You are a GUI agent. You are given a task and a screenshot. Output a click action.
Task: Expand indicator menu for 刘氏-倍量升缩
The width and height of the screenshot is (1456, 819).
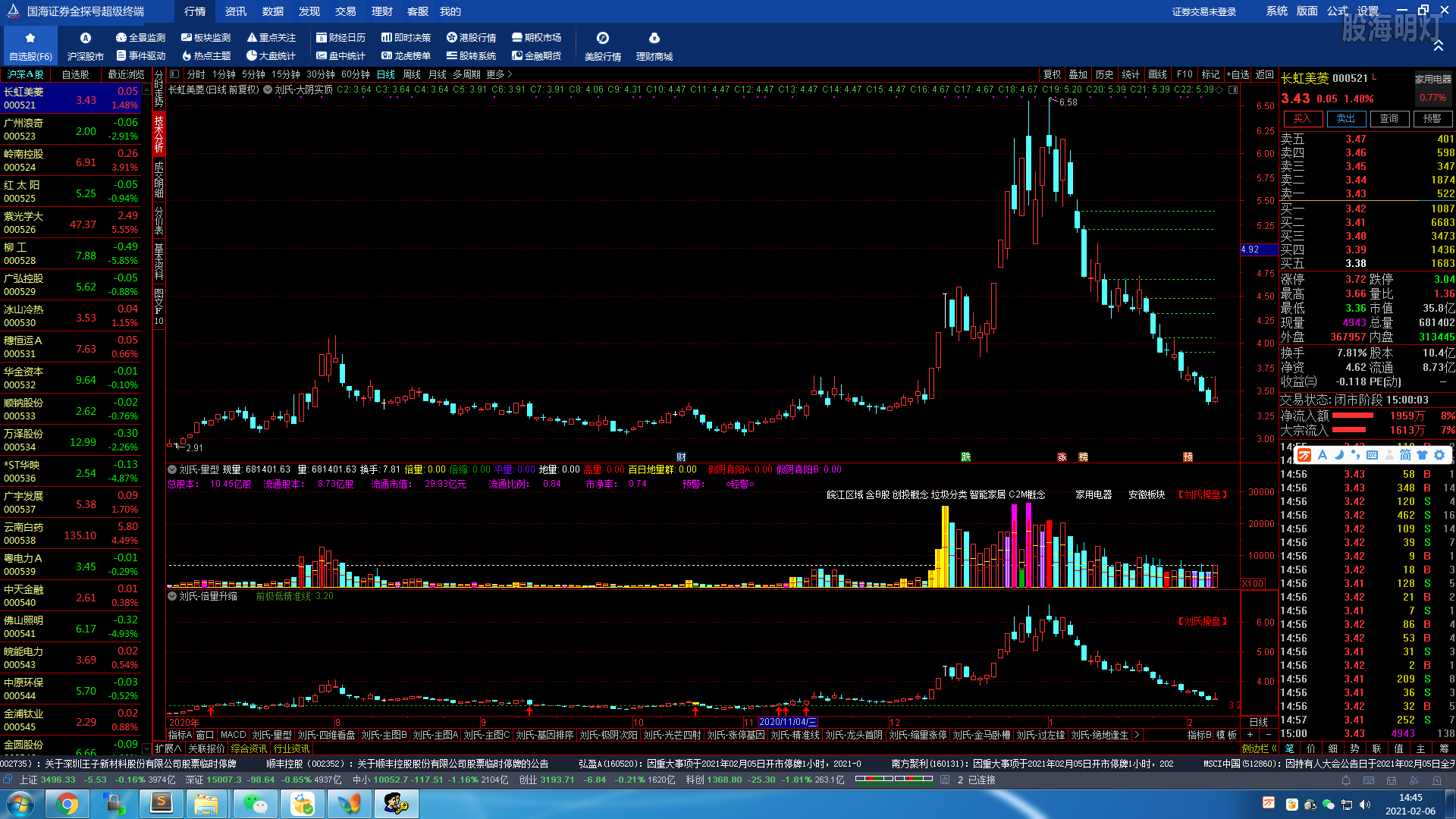(x=172, y=596)
